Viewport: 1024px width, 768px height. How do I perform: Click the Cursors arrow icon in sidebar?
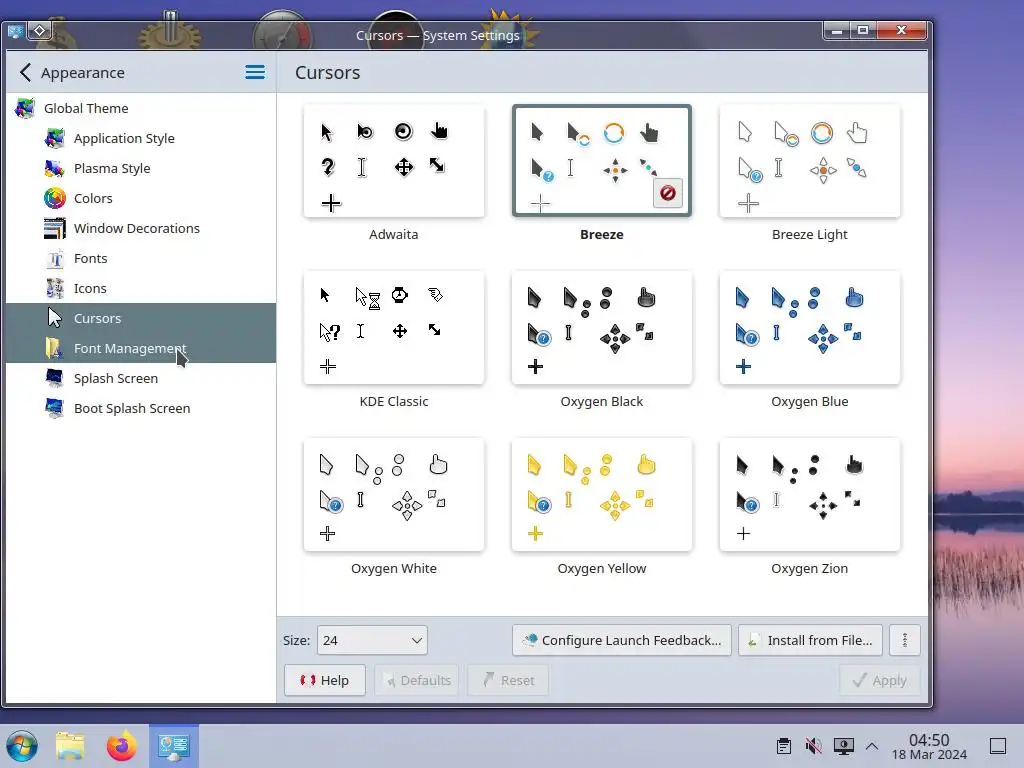(55, 319)
